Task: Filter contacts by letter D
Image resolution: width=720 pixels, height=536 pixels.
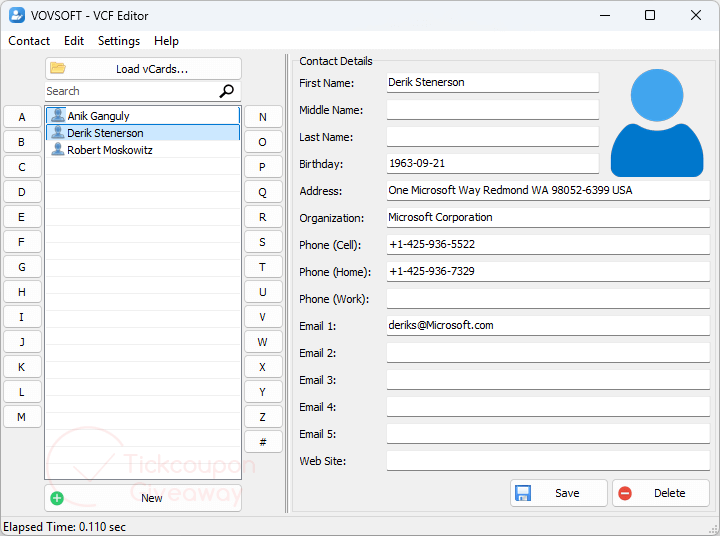Action: point(22,192)
